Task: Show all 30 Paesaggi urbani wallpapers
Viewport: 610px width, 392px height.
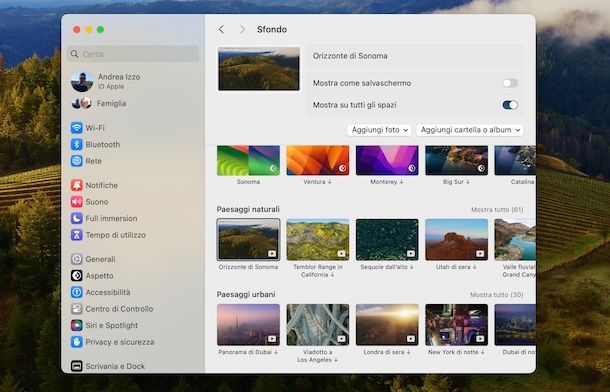Action: pos(496,295)
